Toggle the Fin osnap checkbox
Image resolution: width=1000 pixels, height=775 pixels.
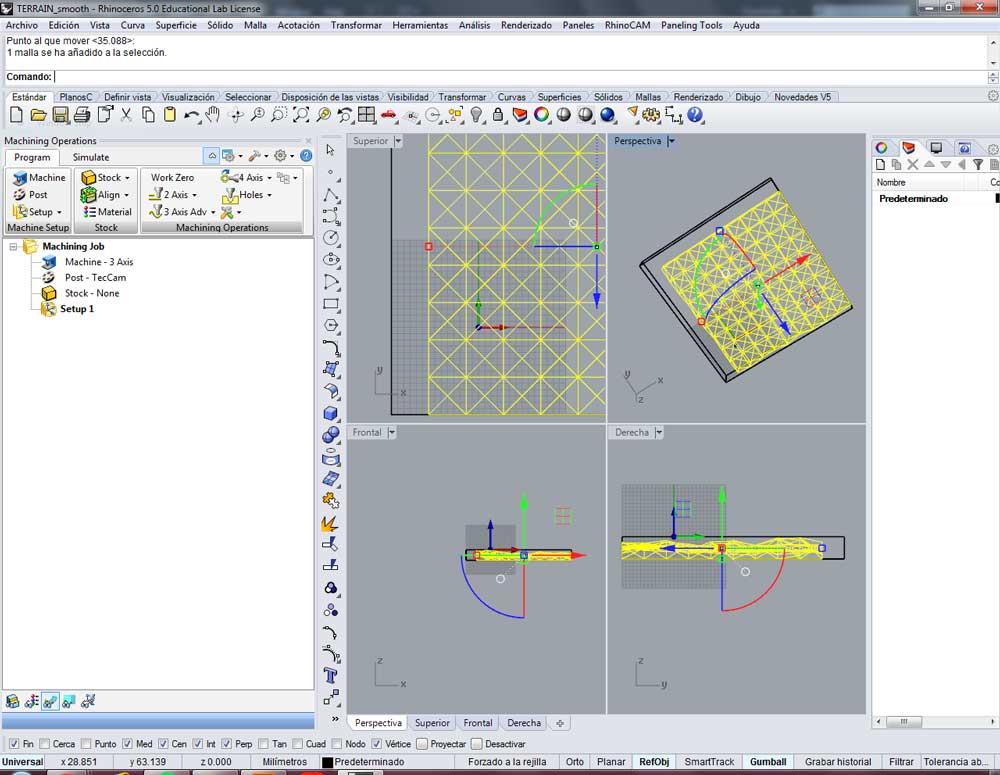point(14,744)
